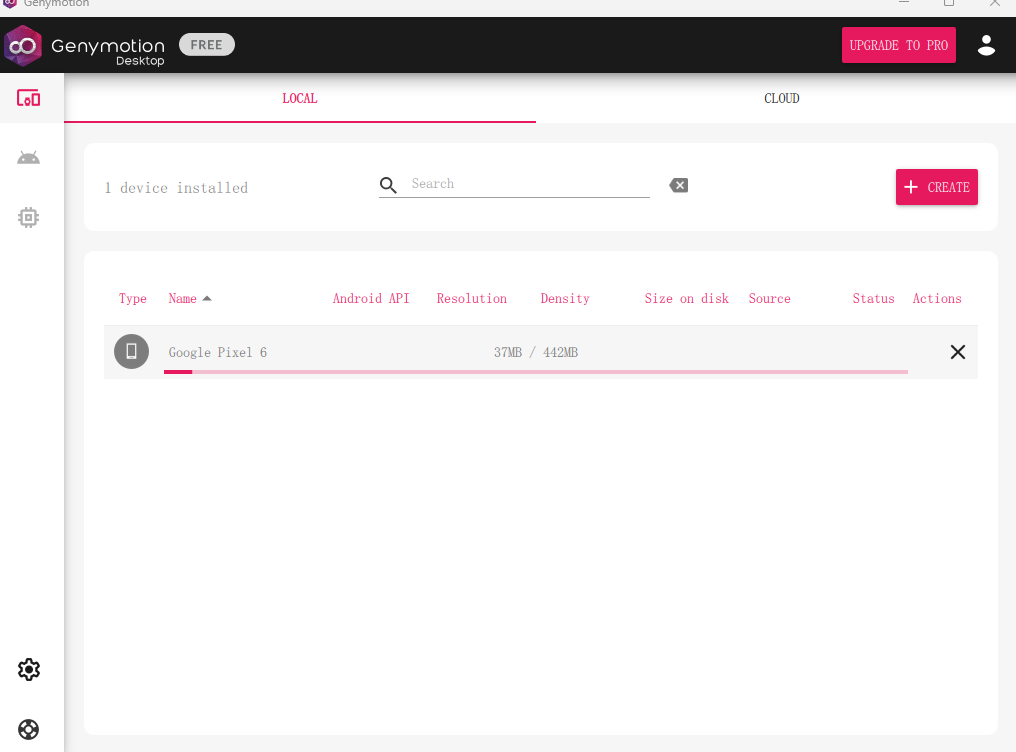Screen dimensions: 1016x752
Task: Open the devices view in sidebar
Action: tap(29, 98)
